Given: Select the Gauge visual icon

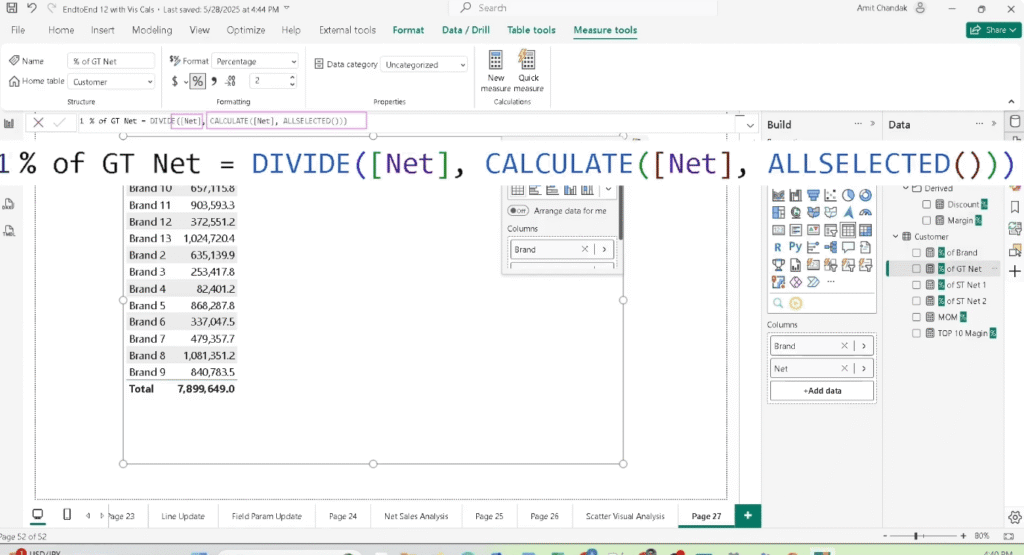Looking at the screenshot, I should coord(865,213).
